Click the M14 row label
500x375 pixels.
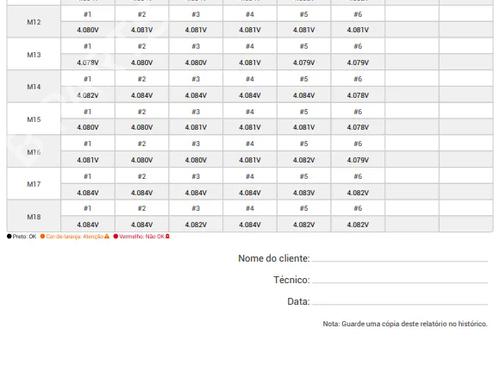point(34,87)
